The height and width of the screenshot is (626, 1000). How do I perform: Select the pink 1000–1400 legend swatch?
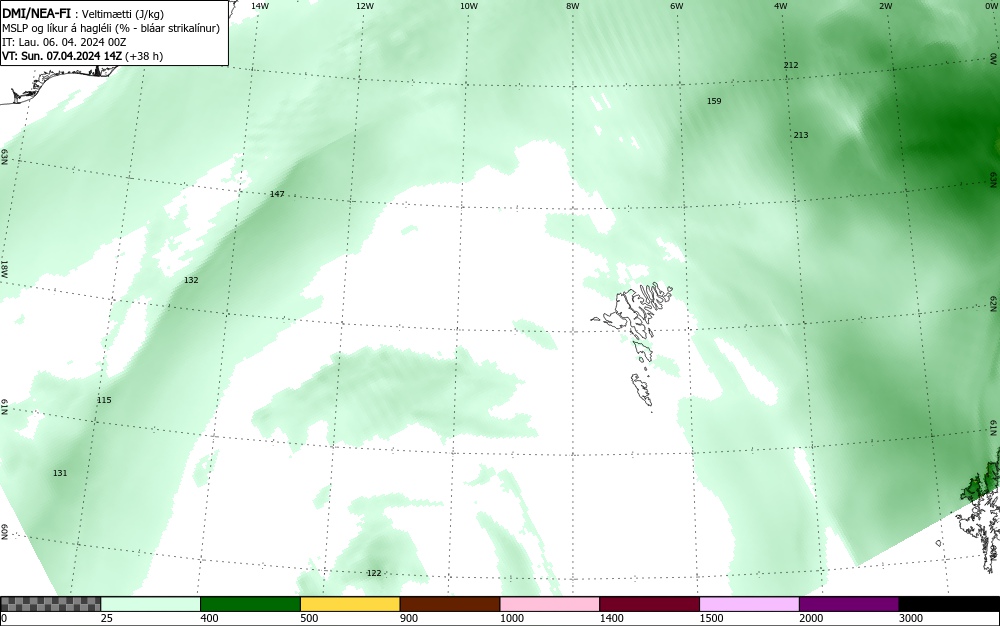pos(549,604)
